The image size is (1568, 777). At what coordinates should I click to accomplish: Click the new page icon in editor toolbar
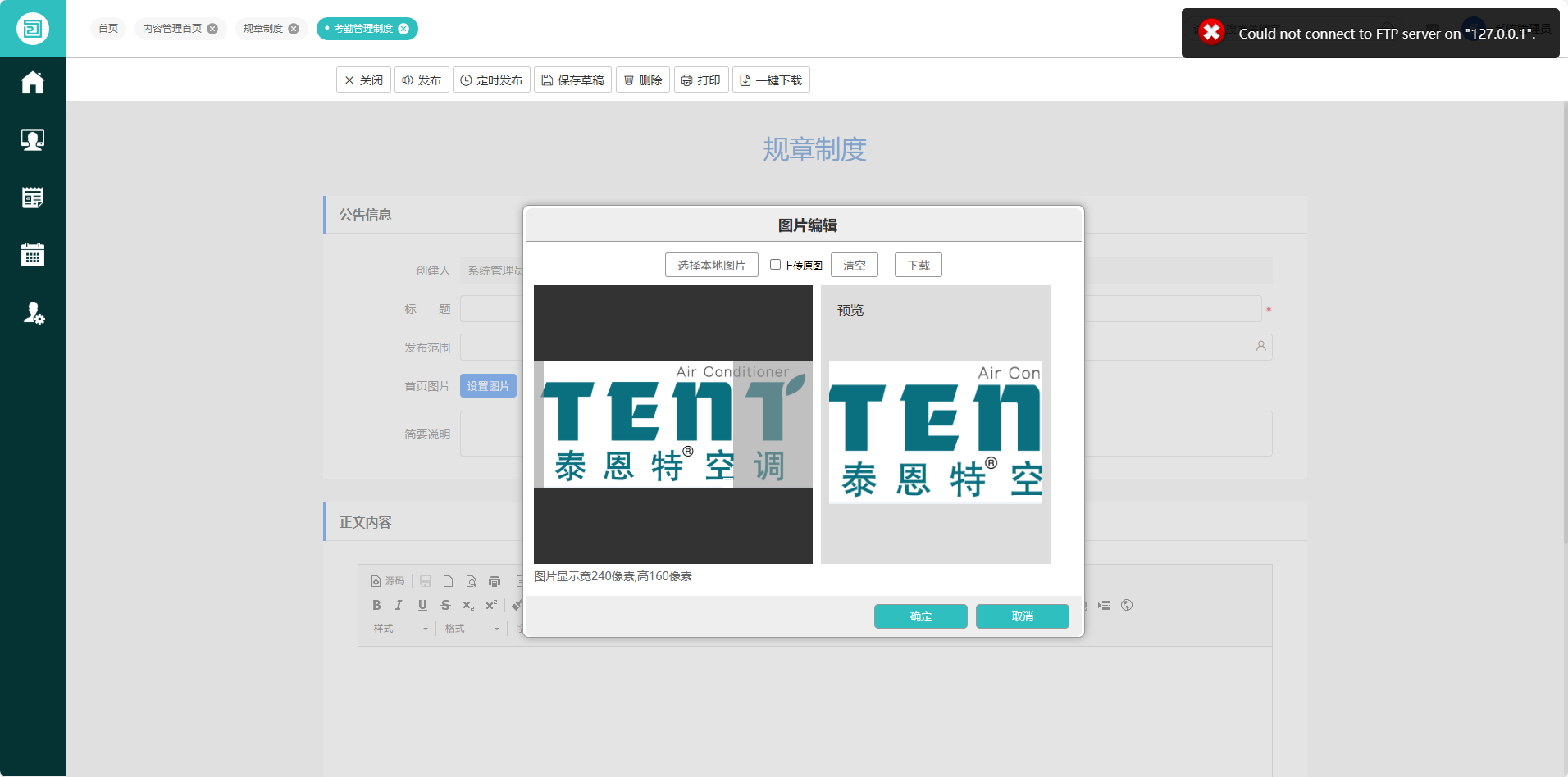point(448,581)
